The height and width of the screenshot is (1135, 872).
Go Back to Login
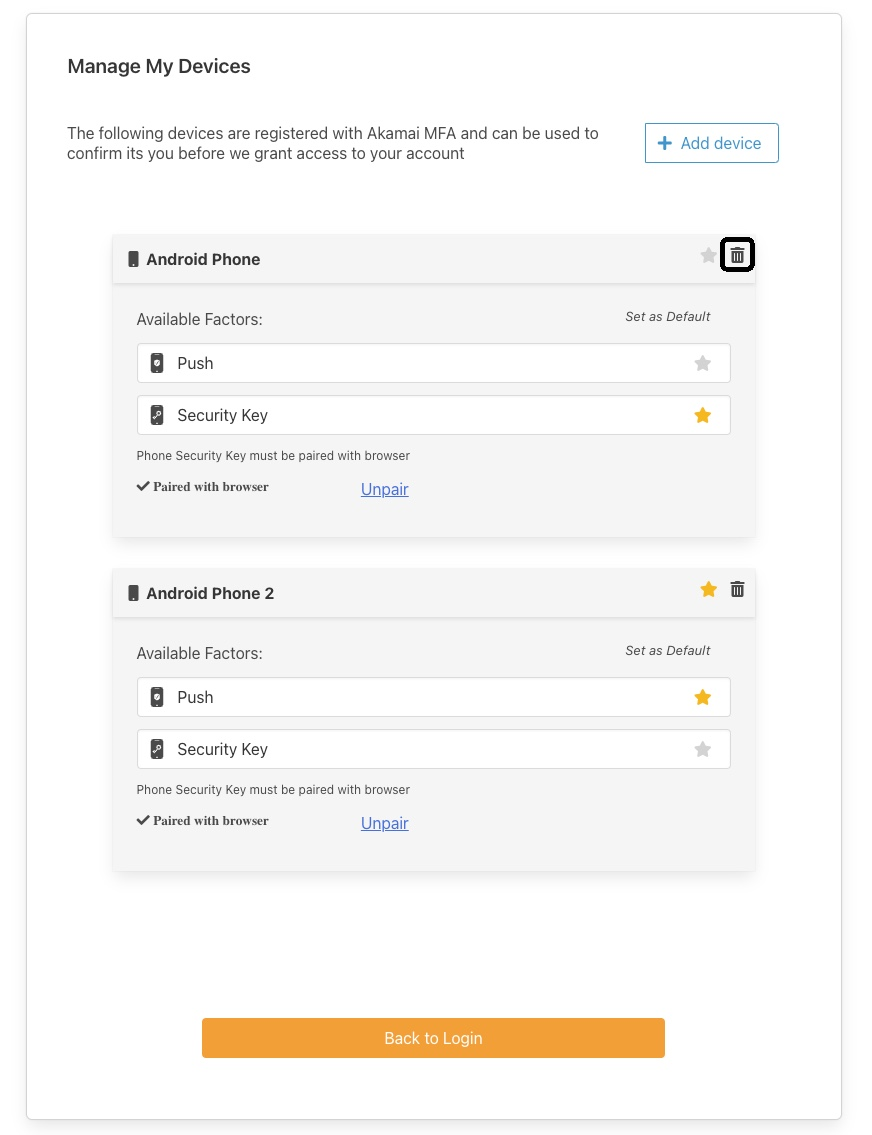click(x=433, y=1038)
